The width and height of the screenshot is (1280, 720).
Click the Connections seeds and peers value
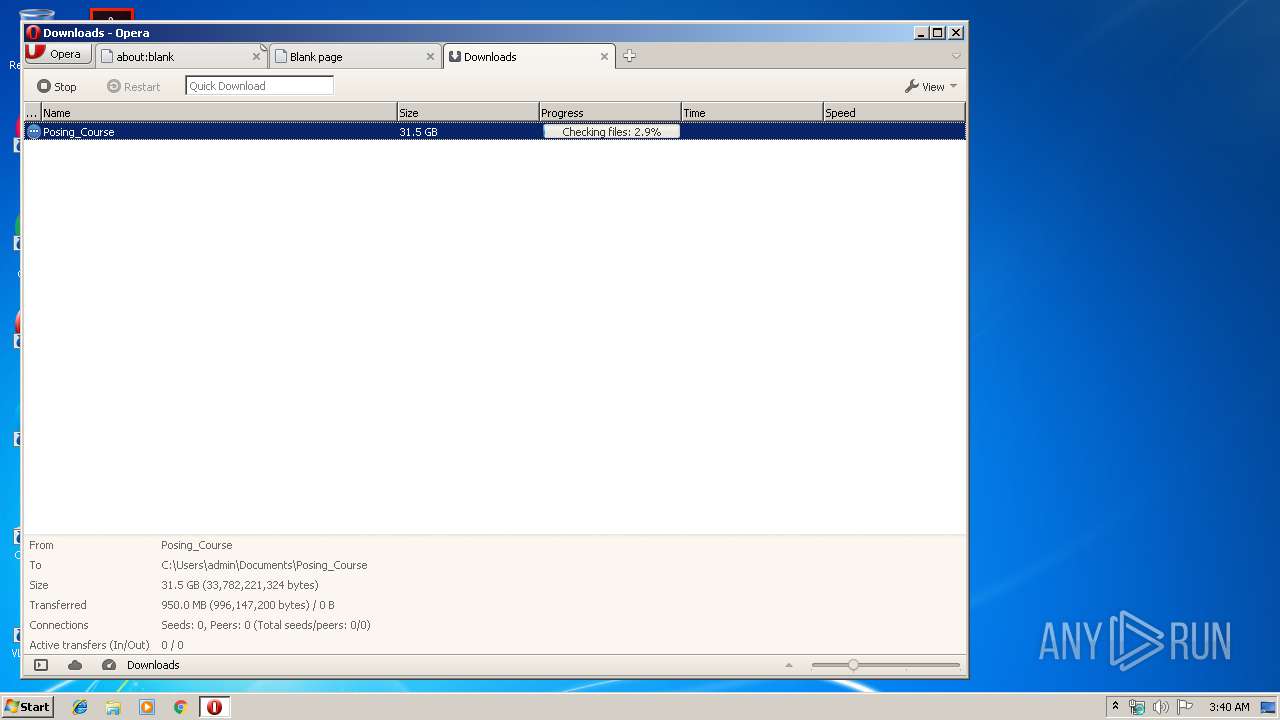[266, 625]
